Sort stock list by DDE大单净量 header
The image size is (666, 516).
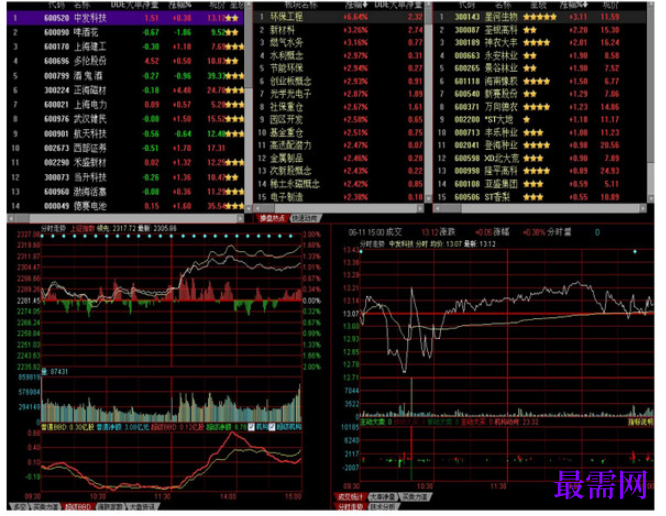pyautogui.click(x=135, y=5)
